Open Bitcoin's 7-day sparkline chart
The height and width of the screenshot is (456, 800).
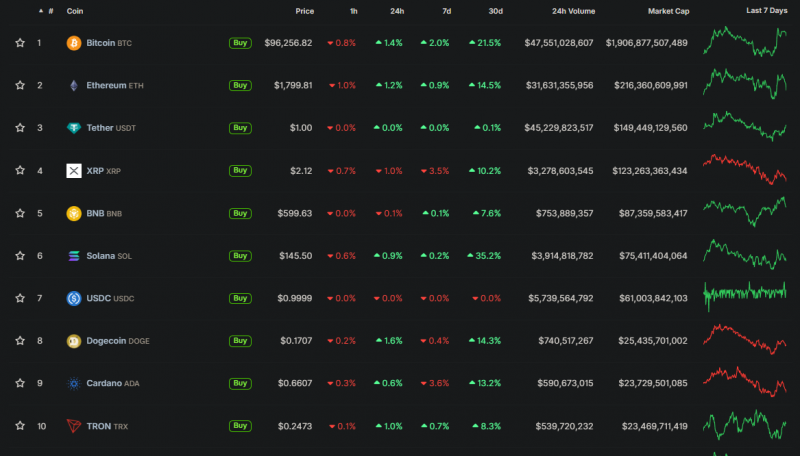[x=745, y=41]
